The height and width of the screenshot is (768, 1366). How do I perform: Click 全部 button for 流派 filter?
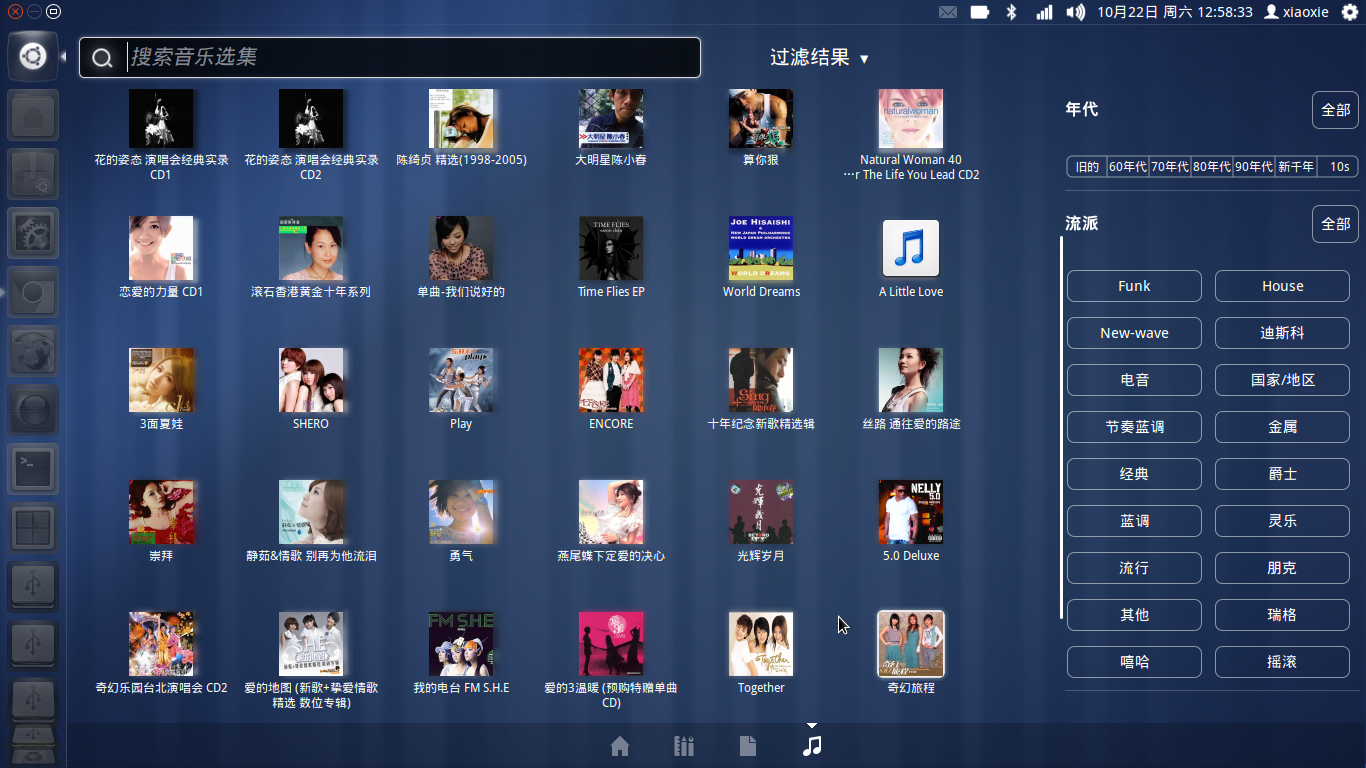click(x=1335, y=224)
